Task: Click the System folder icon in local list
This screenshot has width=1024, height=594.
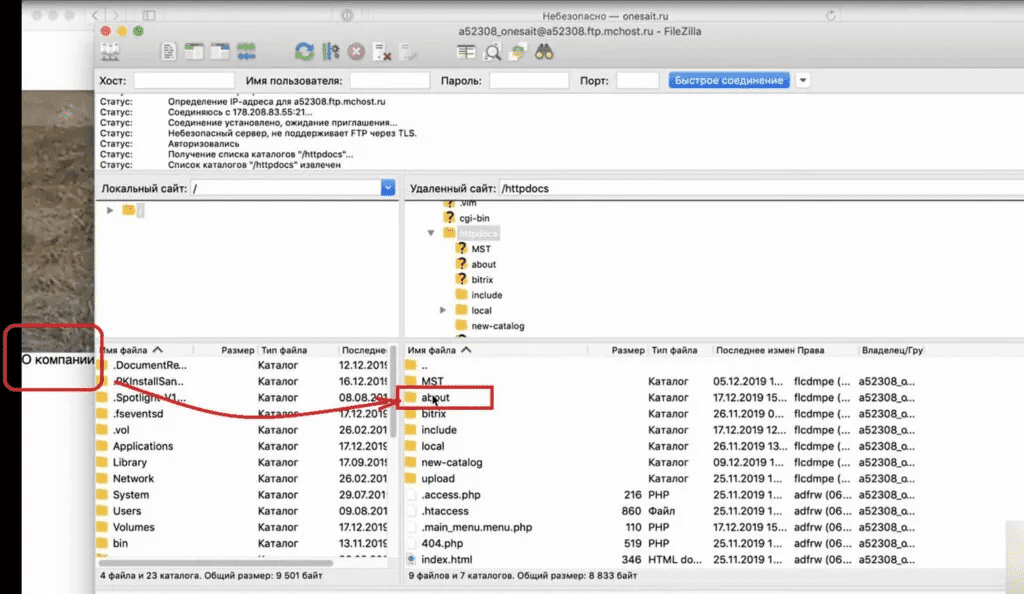Action: tap(103, 495)
